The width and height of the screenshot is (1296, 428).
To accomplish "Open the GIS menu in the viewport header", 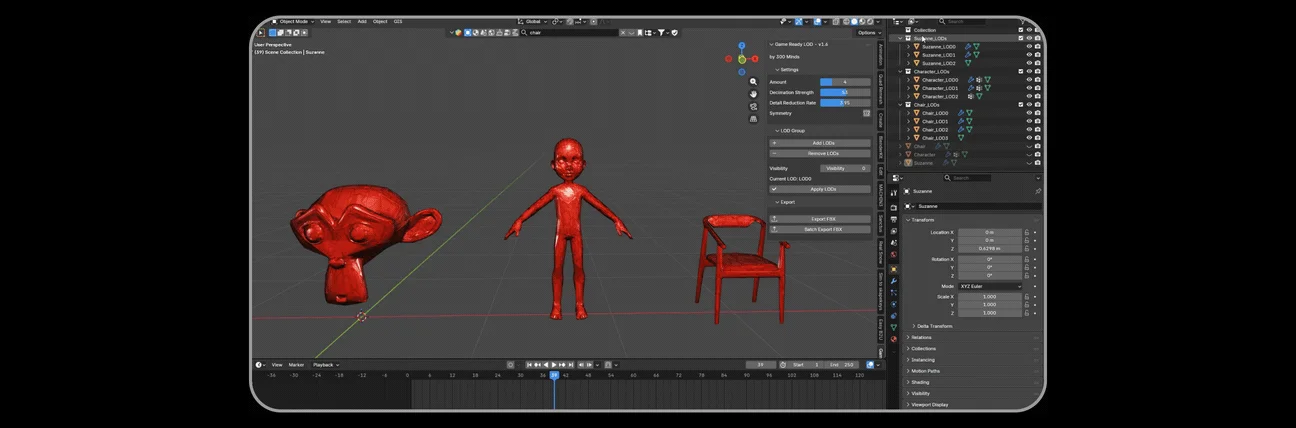I will [x=398, y=21].
